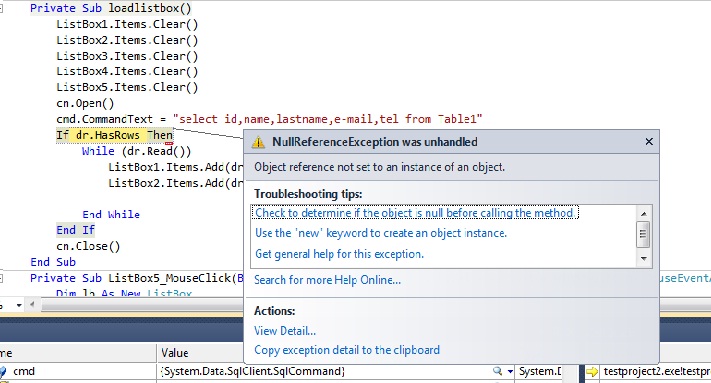Collapse the loadlistbox sub outline
The width and height of the screenshot is (711, 383).
point(1,8)
